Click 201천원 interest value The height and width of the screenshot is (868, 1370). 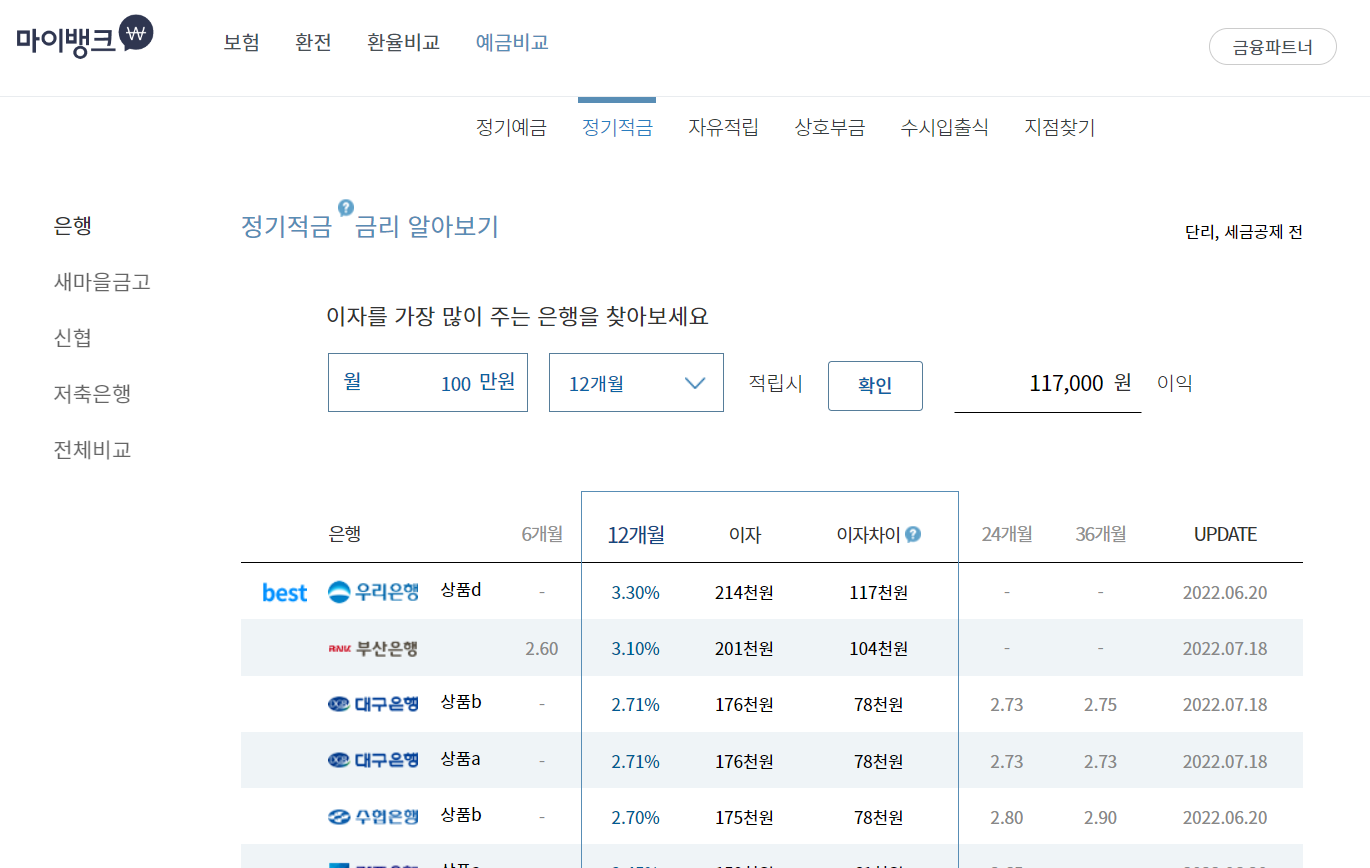pos(744,649)
